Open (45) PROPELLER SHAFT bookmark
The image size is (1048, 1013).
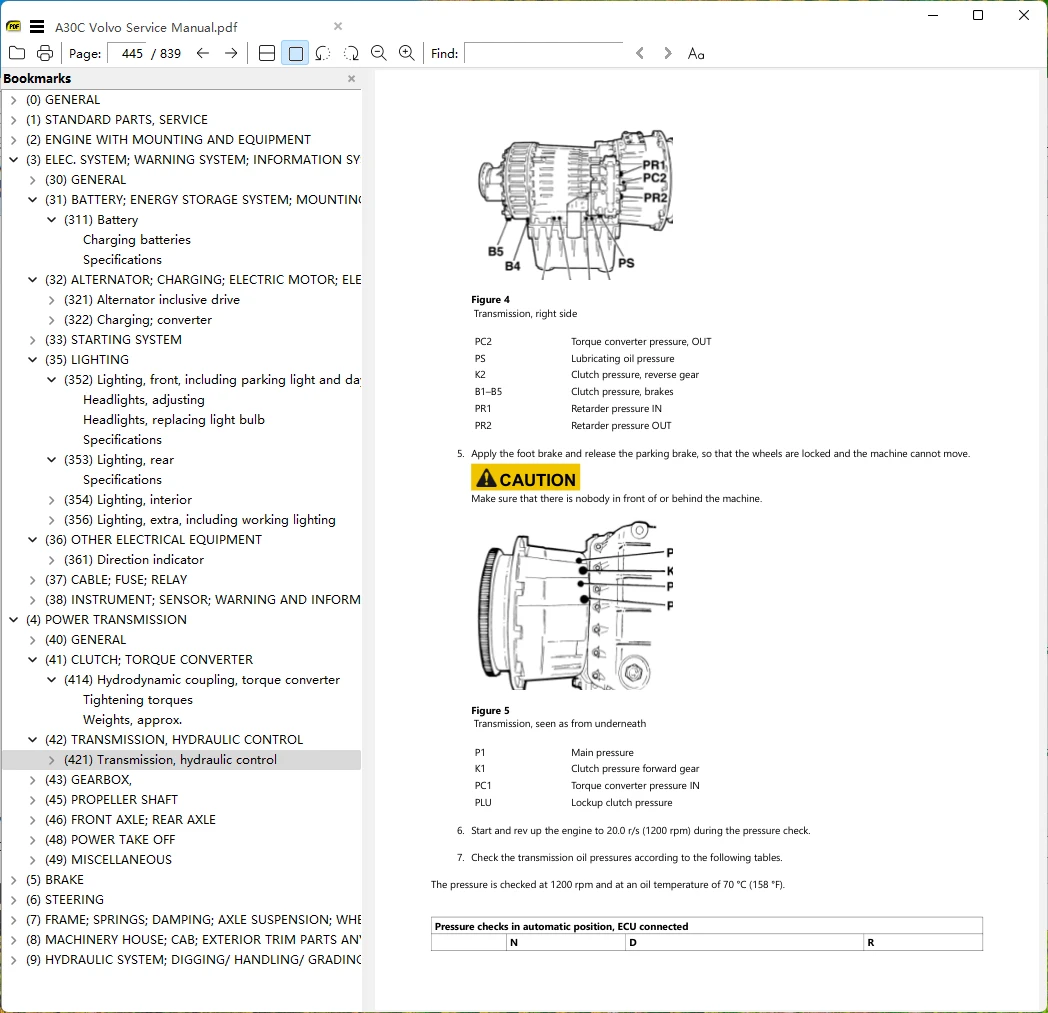pos(112,800)
